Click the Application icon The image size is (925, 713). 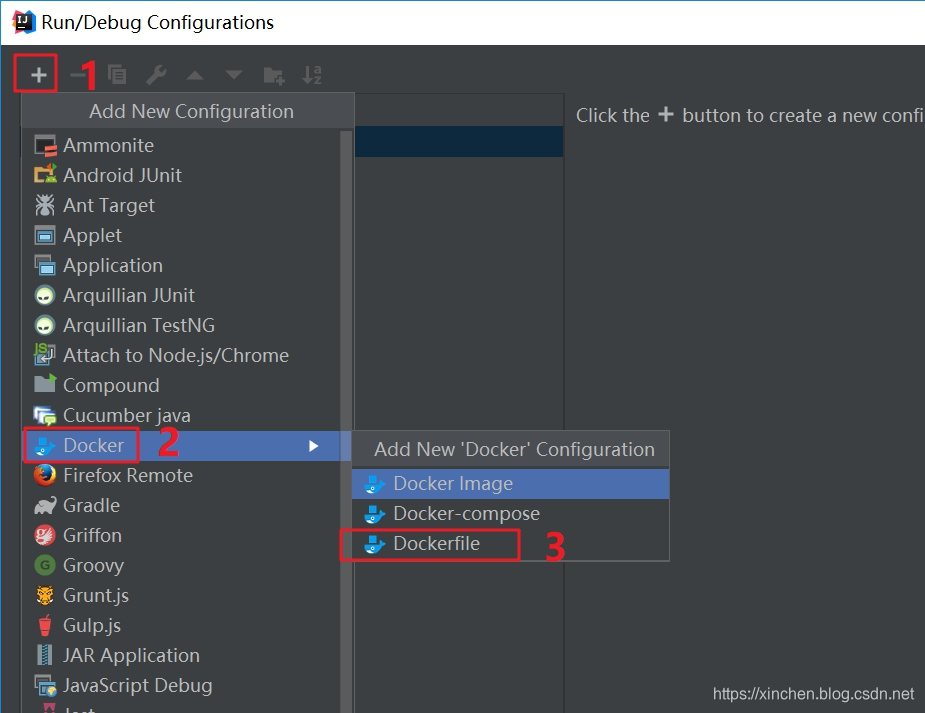(45, 265)
